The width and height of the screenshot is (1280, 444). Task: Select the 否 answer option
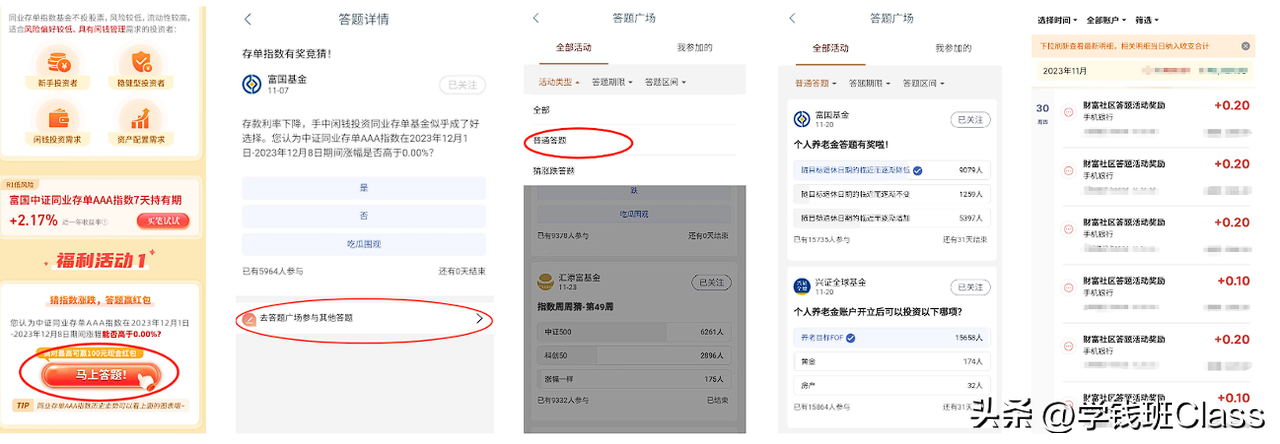pyautogui.click(x=363, y=216)
